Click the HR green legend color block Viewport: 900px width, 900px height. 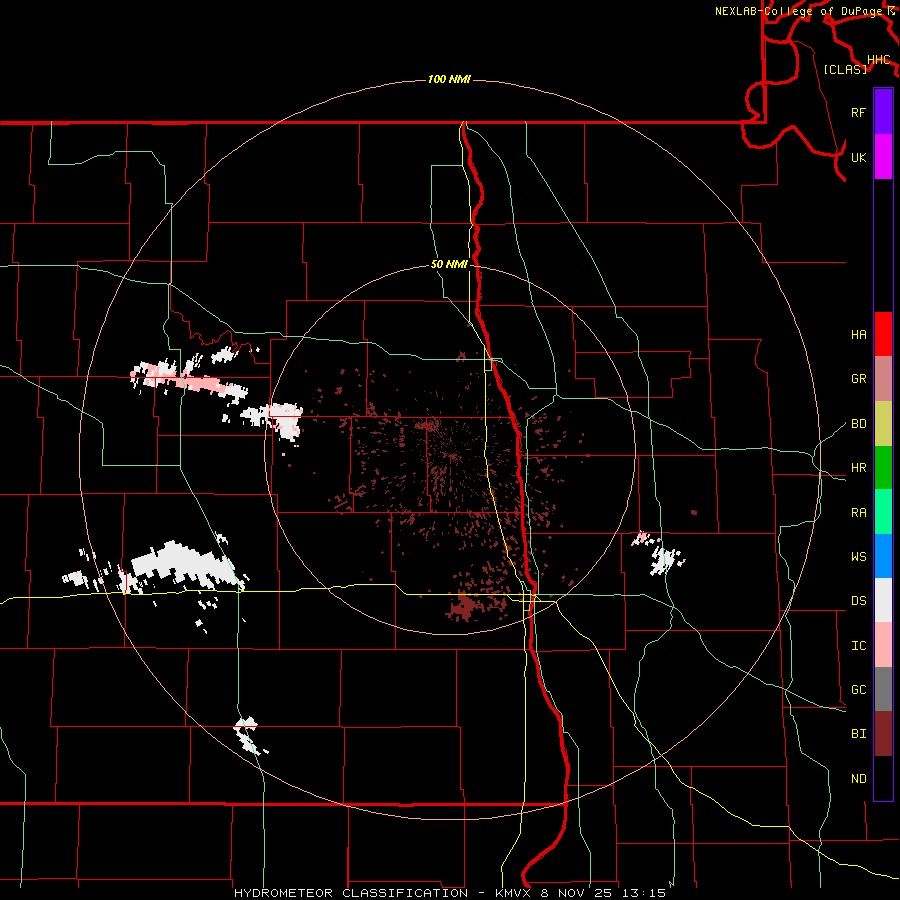(883, 467)
